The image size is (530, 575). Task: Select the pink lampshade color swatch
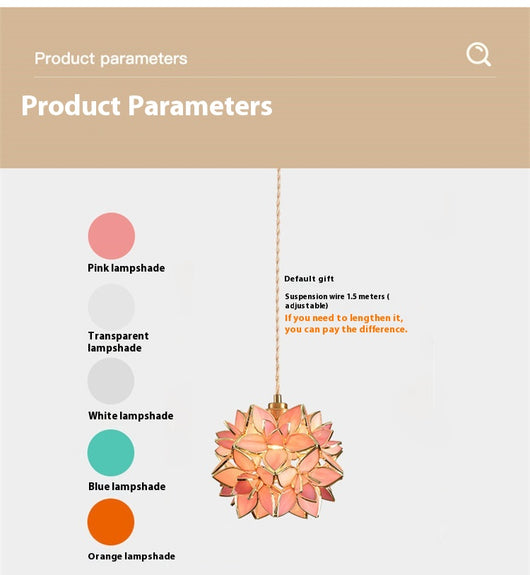coord(112,236)
